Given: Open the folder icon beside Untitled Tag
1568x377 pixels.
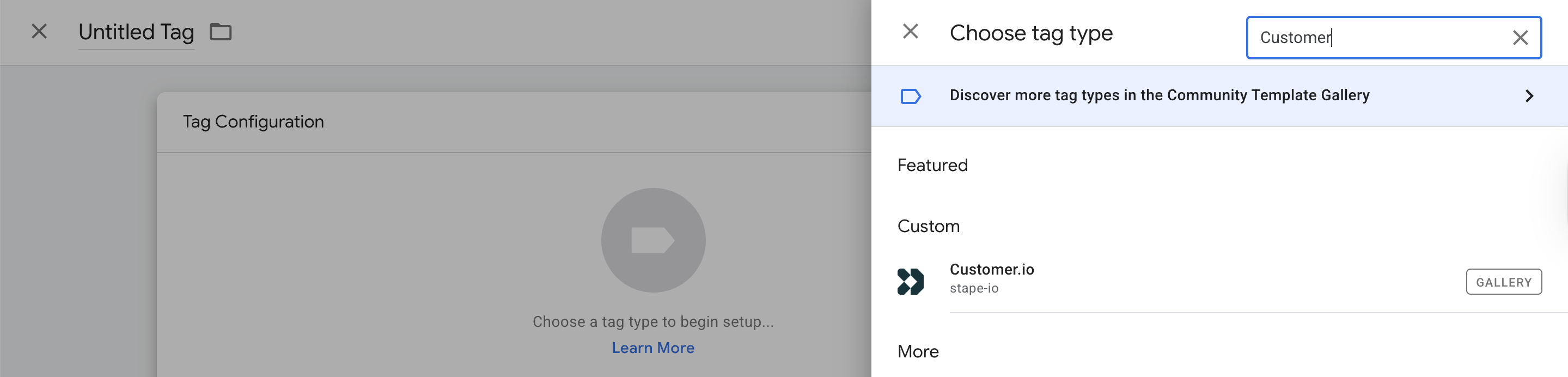Looking at the screenshot, I should point(221,32).
